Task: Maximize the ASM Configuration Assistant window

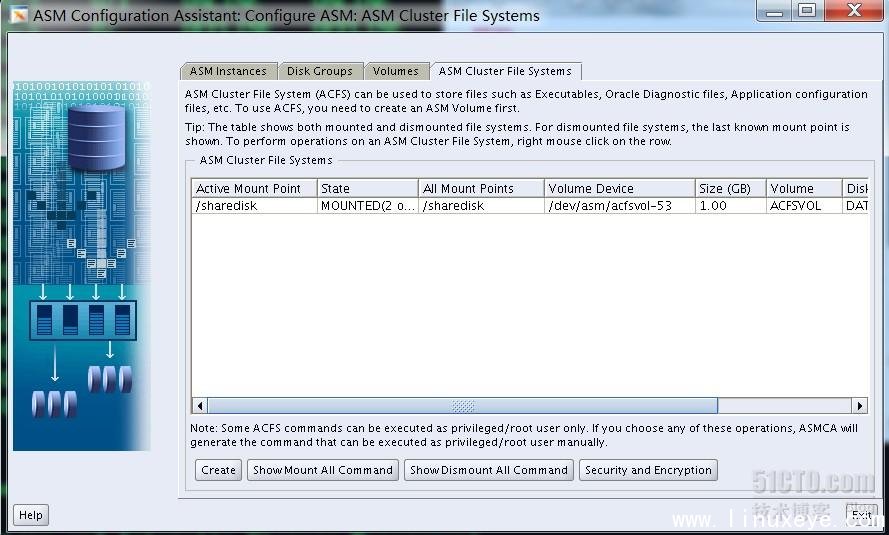Action: coord(807,11)
